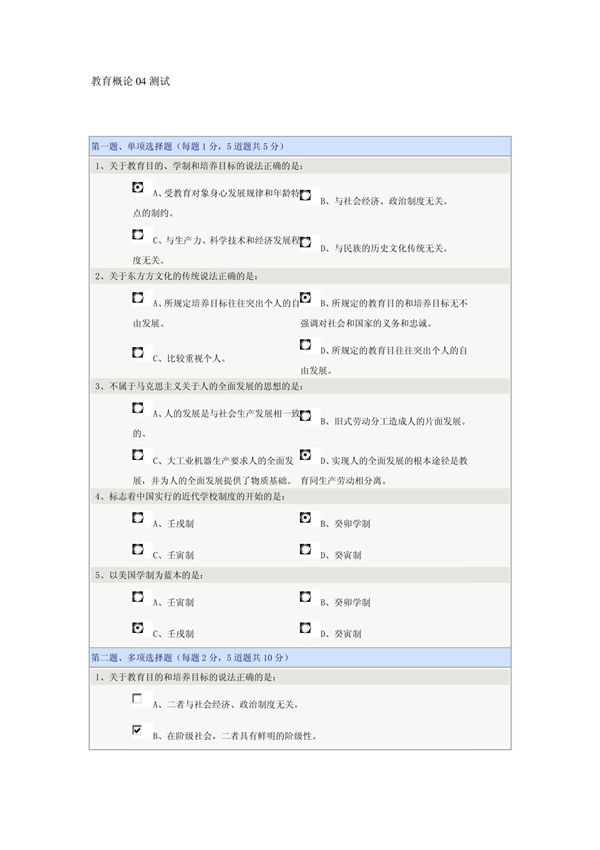Click the 第二题多项选择题 section header

click(x=300, y=659)
